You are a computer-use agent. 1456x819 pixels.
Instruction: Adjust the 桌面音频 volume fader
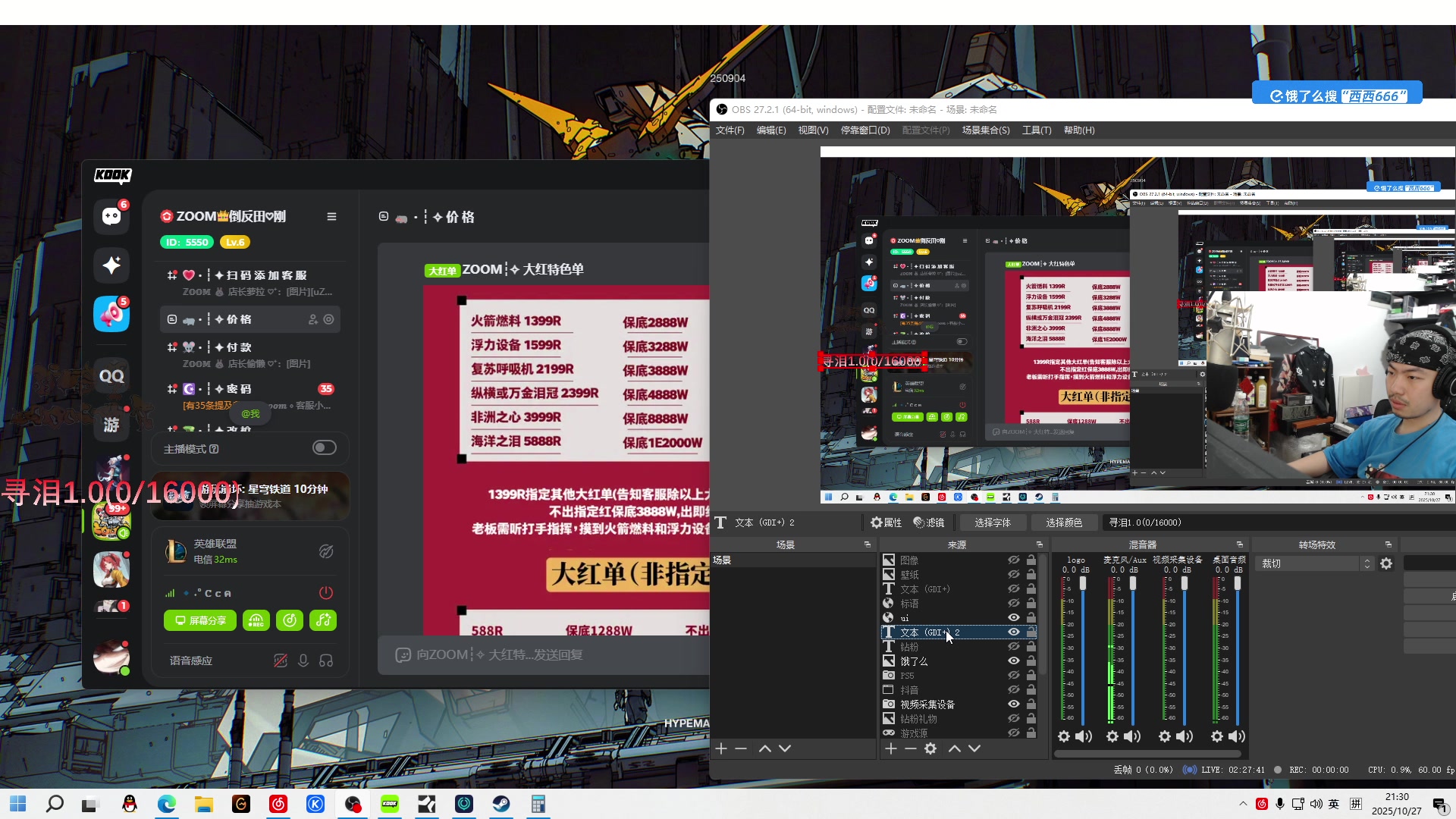1238,583
